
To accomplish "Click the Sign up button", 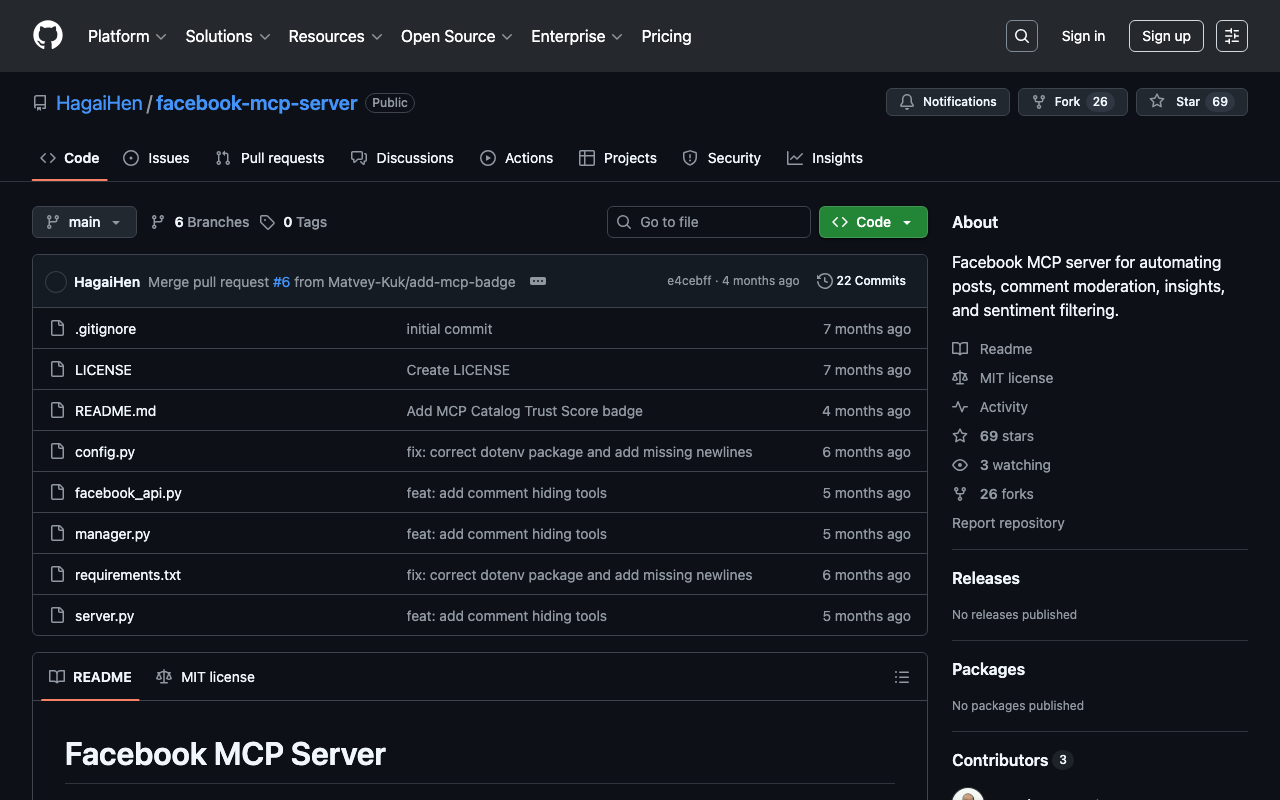I will coord(1165,36).
